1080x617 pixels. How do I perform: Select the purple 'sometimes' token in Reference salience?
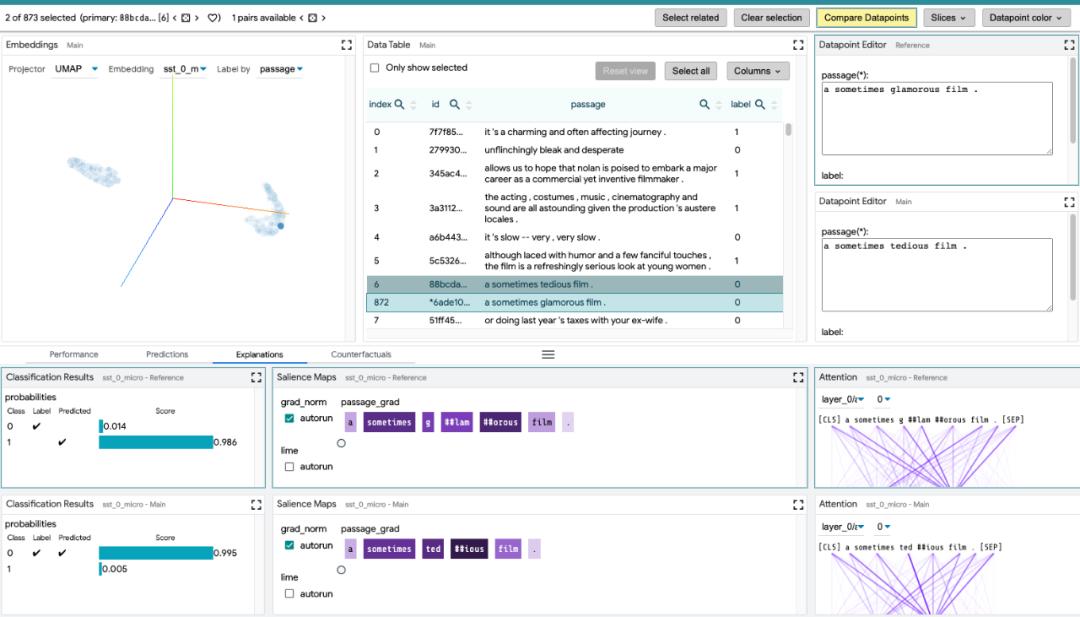389,422
